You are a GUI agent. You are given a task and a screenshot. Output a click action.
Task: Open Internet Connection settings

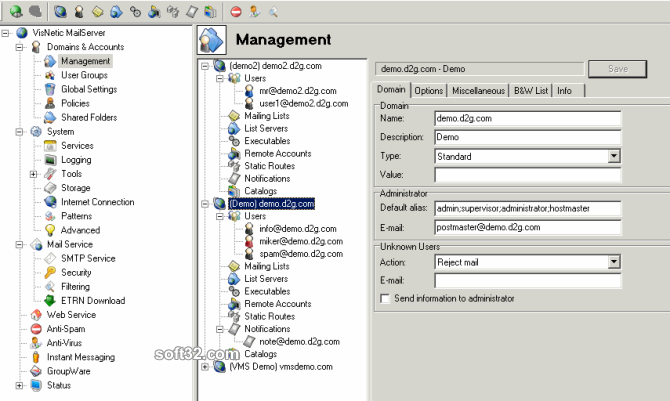point(97,202)
